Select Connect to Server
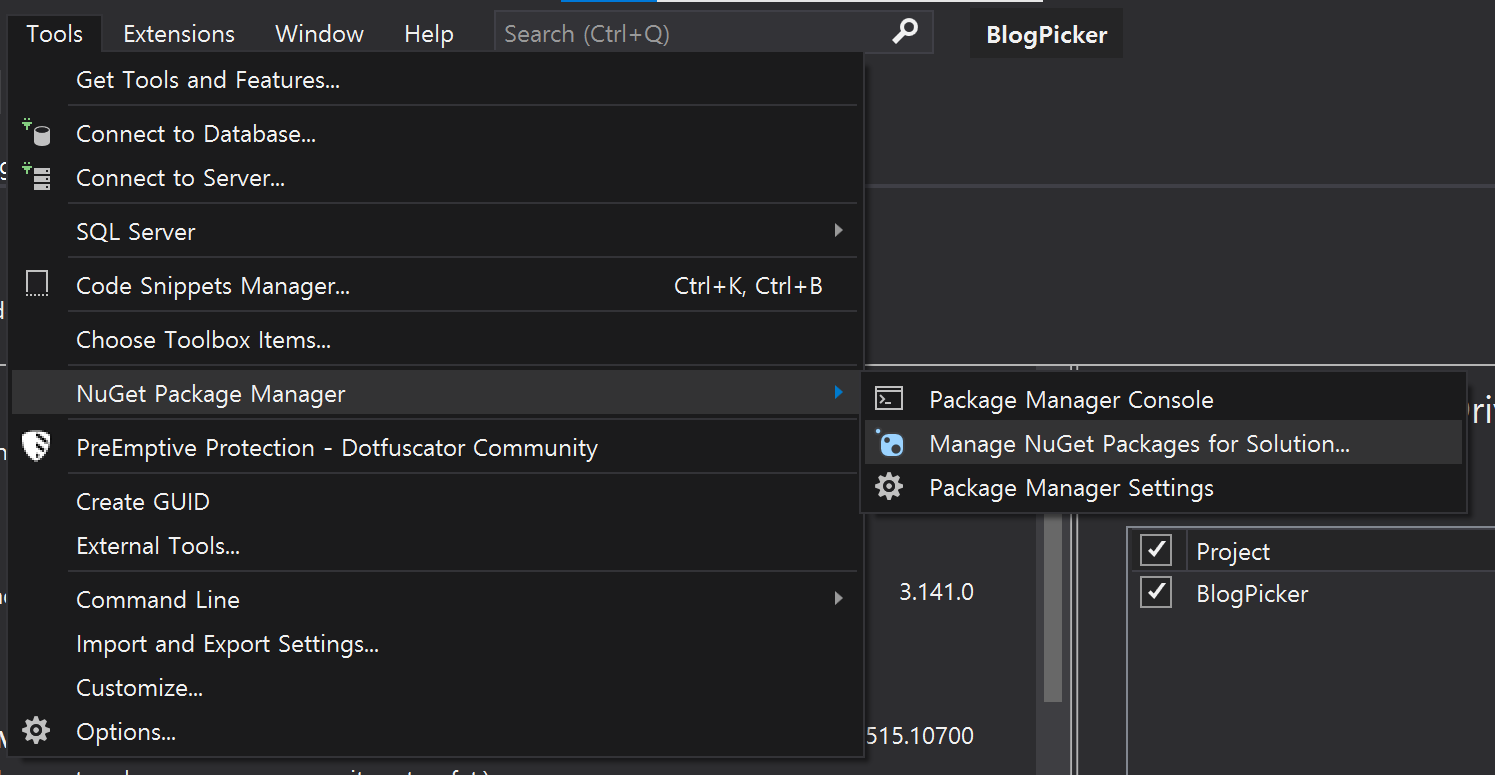Image resolution: width=1495 pixels, height=775 pixels. pyautogui.click(x=435, y=177)
